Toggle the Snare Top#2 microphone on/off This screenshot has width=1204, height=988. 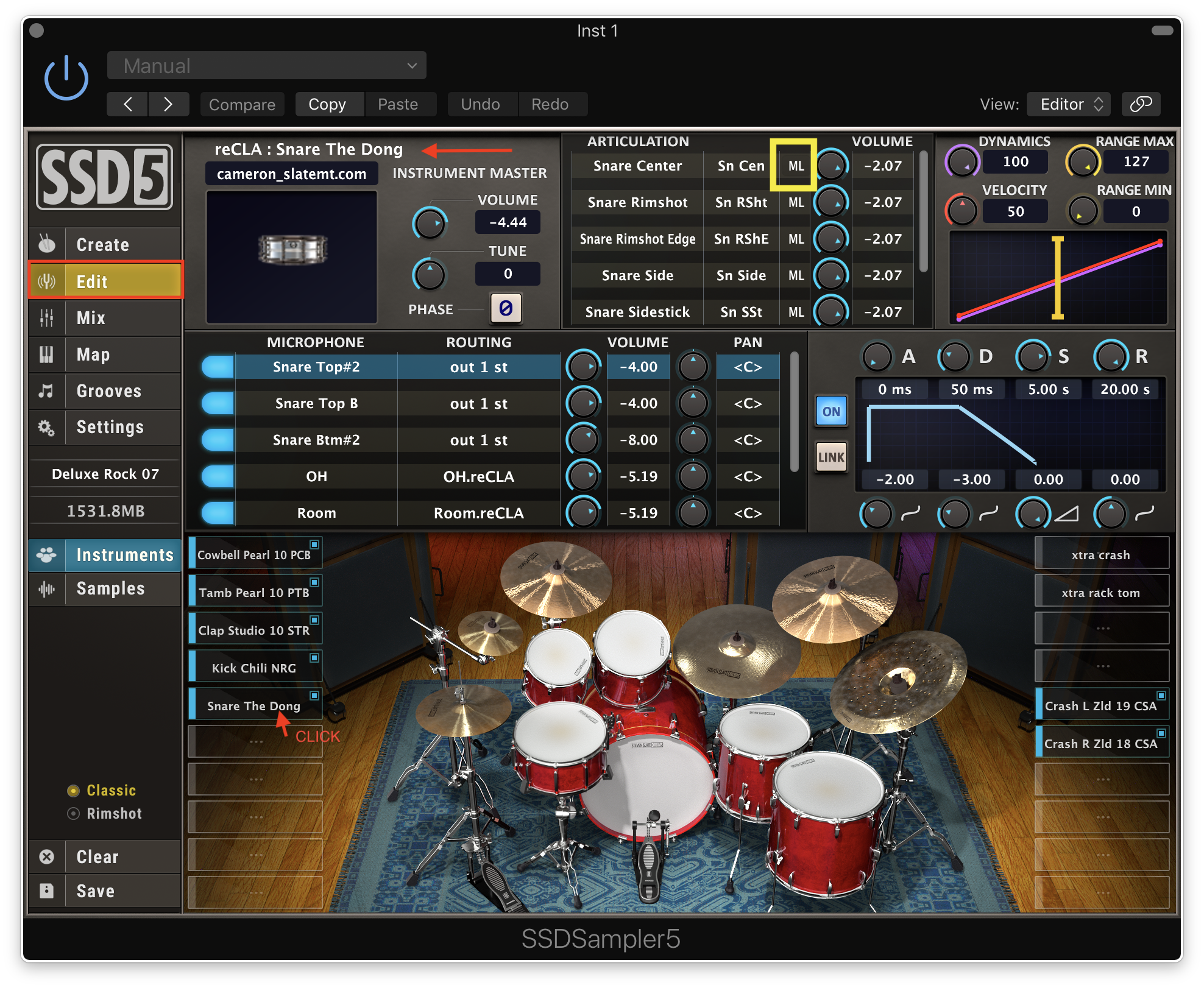click(217, 367)
